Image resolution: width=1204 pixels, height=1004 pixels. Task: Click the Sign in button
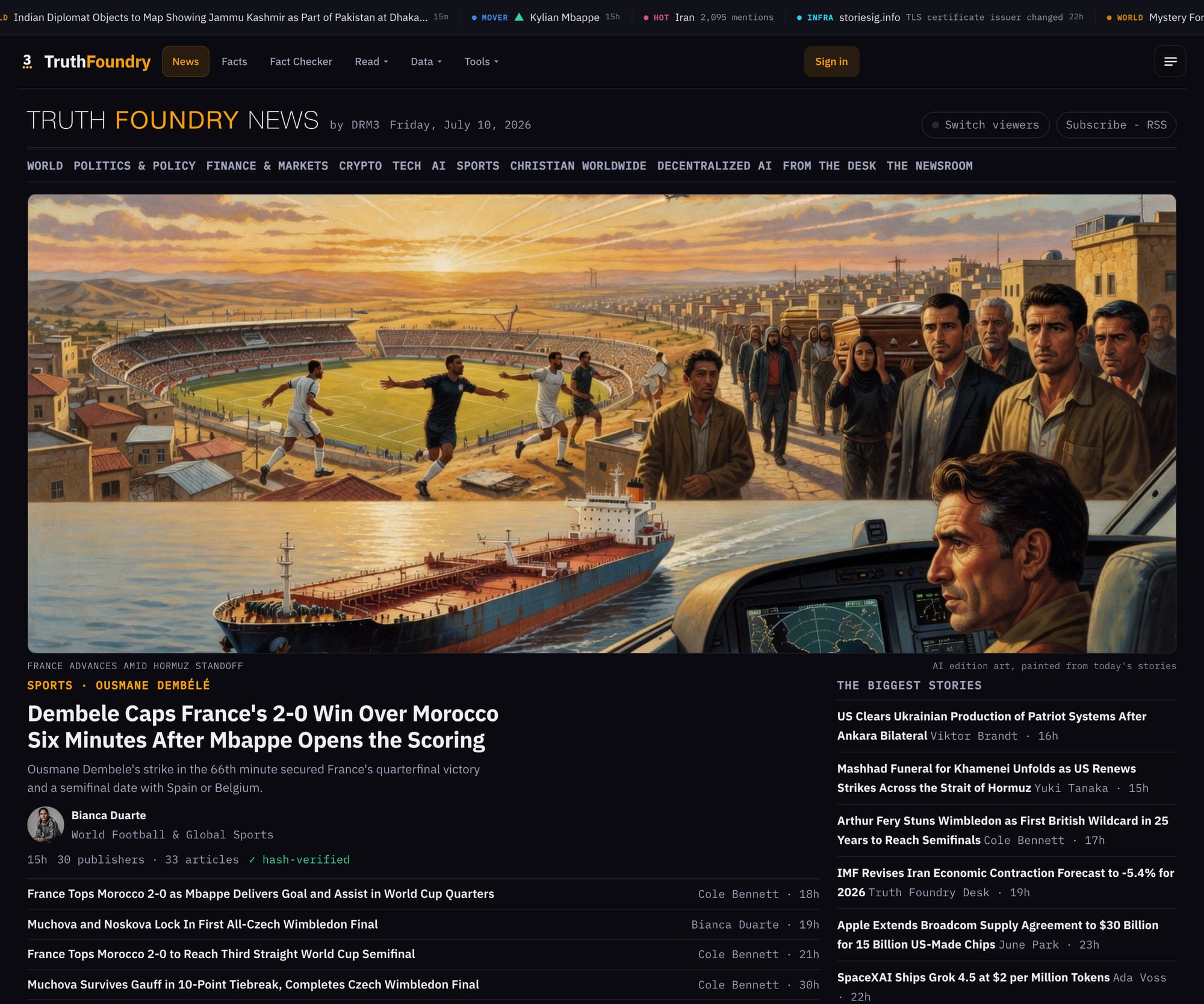click(831, 61)
